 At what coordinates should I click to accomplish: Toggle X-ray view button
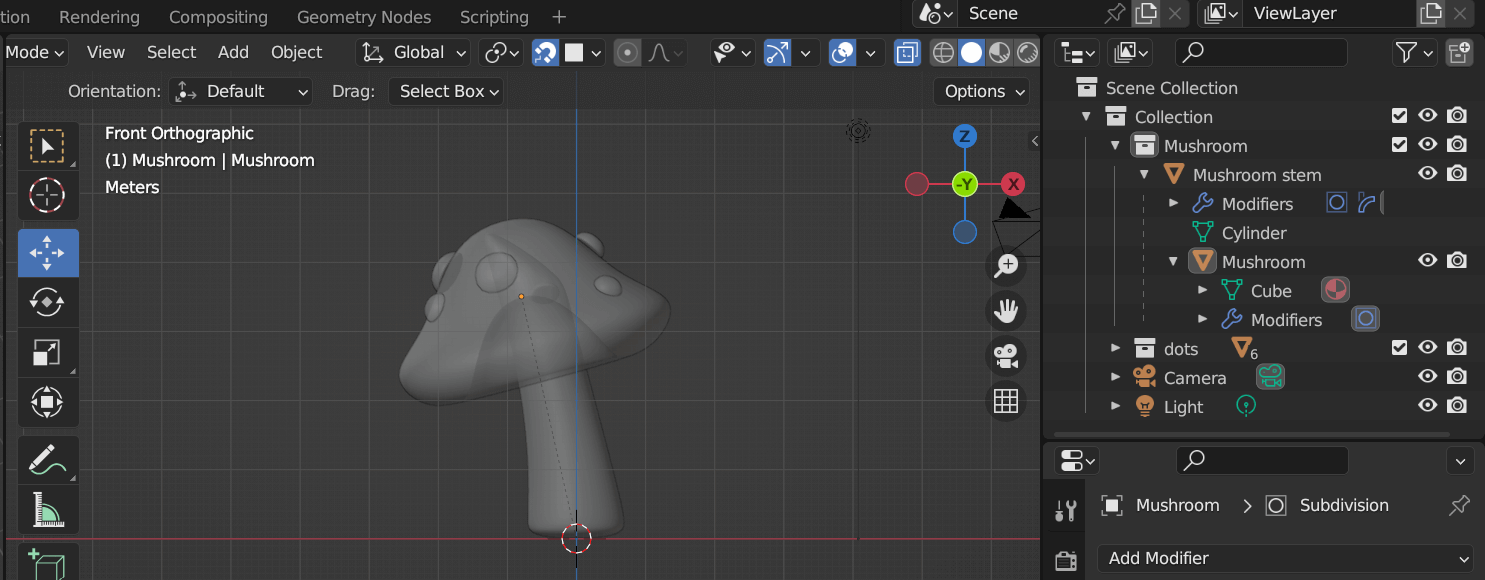tap(907, 52)
